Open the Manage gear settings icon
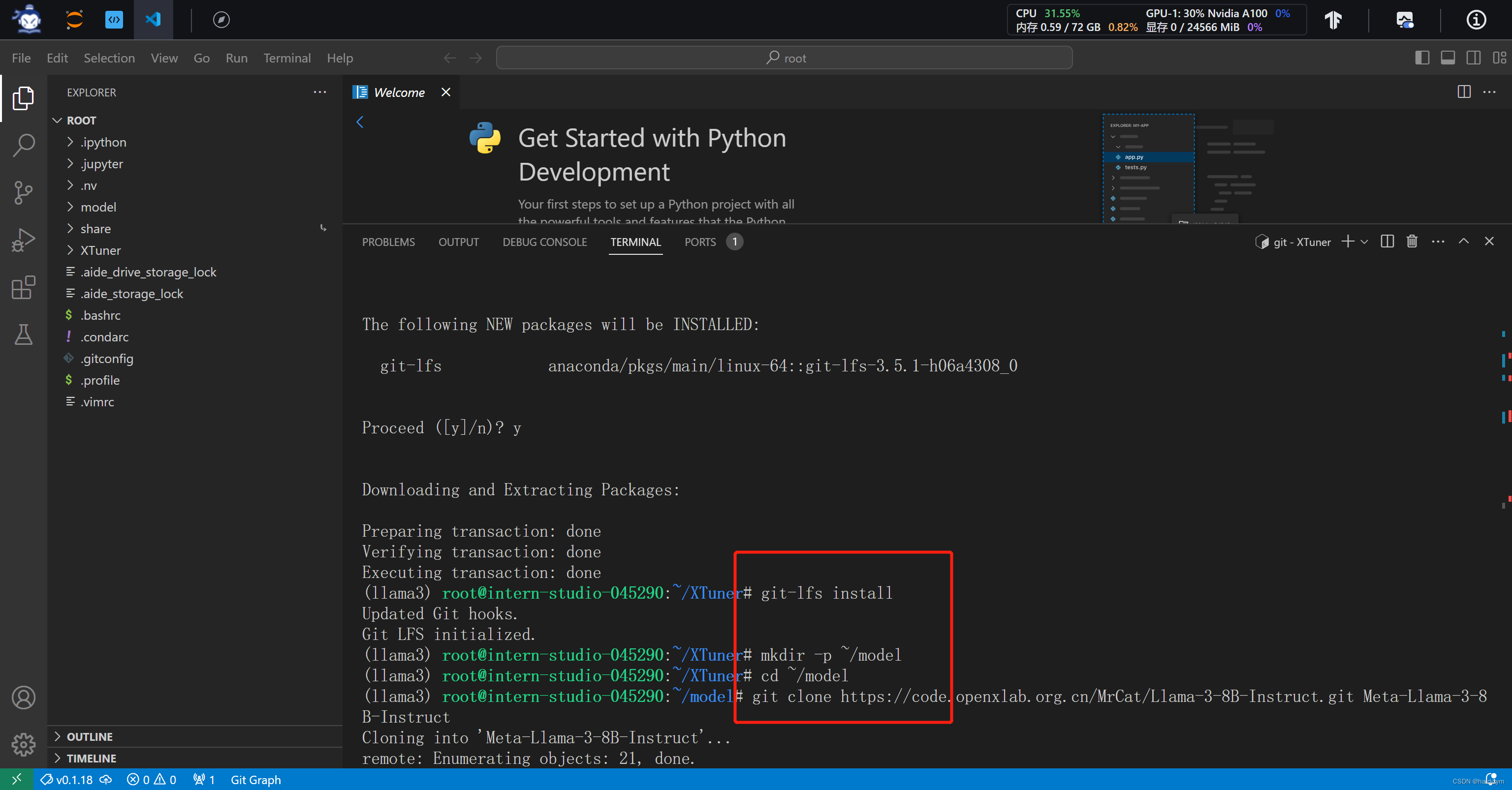 pos(24,744)
